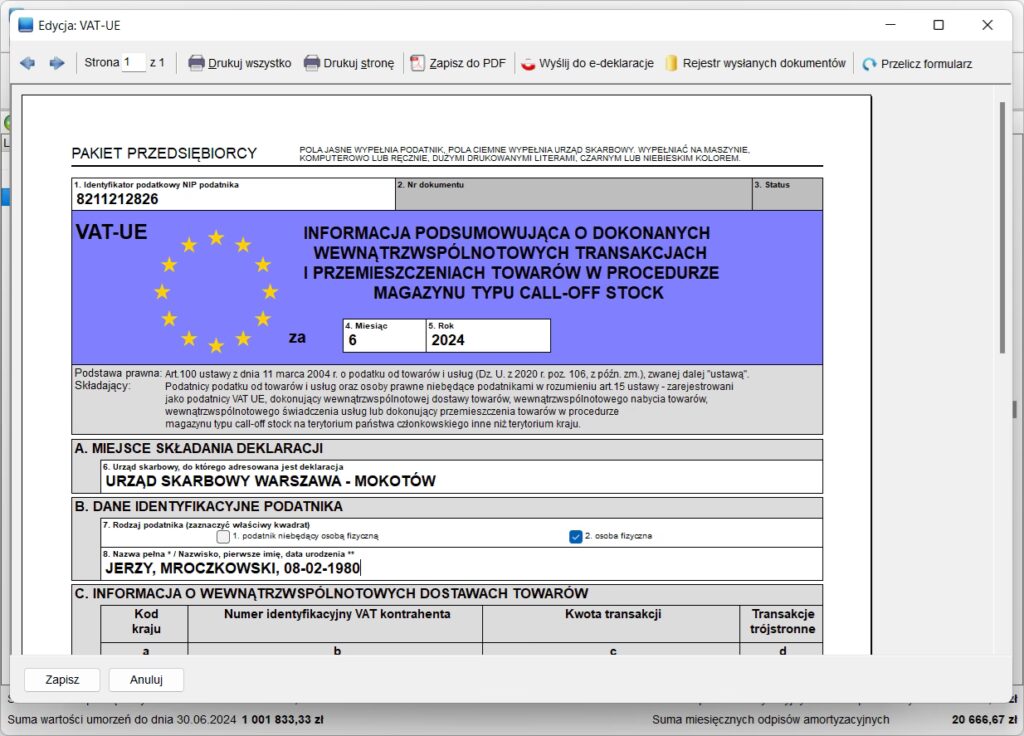The image size is (1024, 736).
Task: Click the Miesiąc field
Action: pos(382,340)
